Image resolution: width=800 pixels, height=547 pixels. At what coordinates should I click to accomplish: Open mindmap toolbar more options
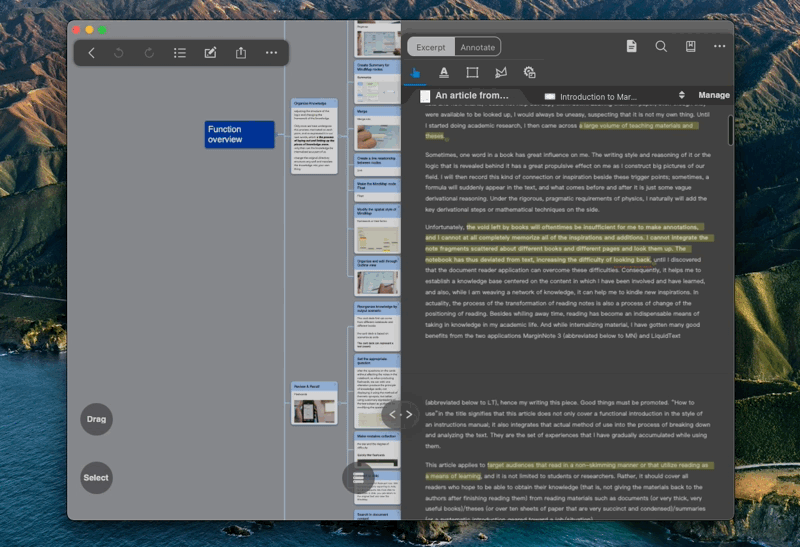tap(271, 53)
